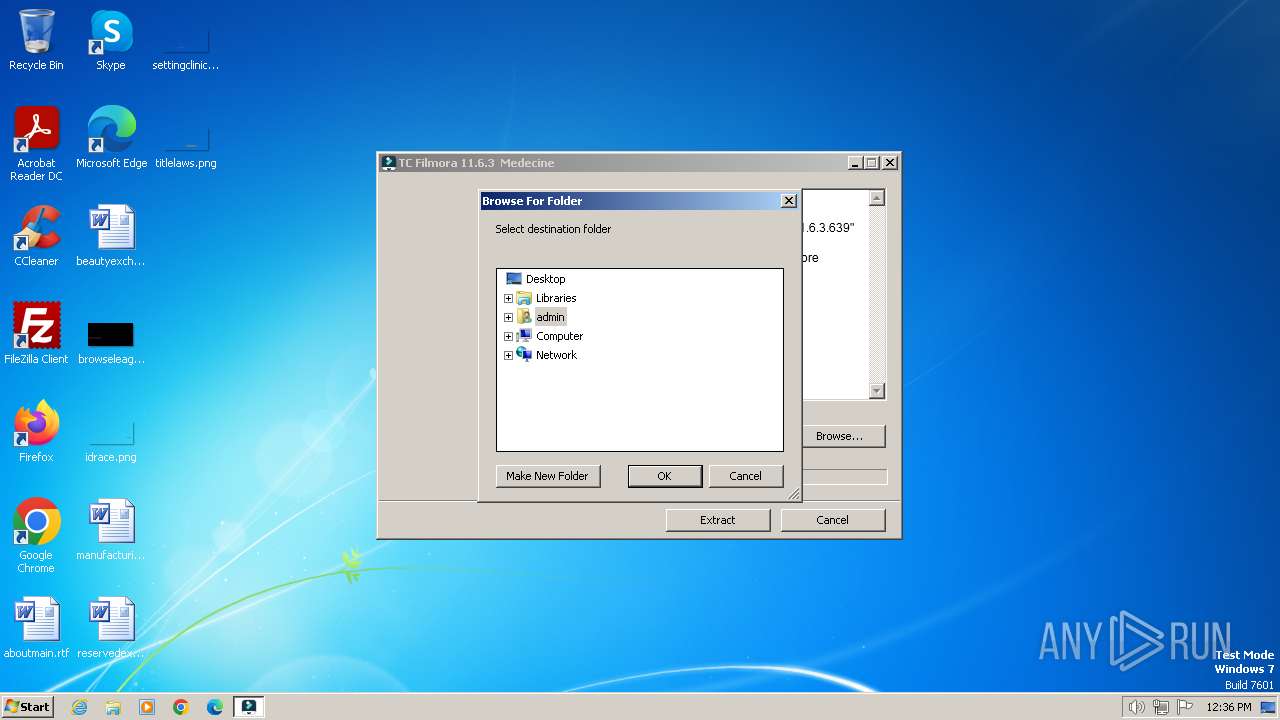
Task: Cancel the TC Filmora extractor window
Action: 832,520
